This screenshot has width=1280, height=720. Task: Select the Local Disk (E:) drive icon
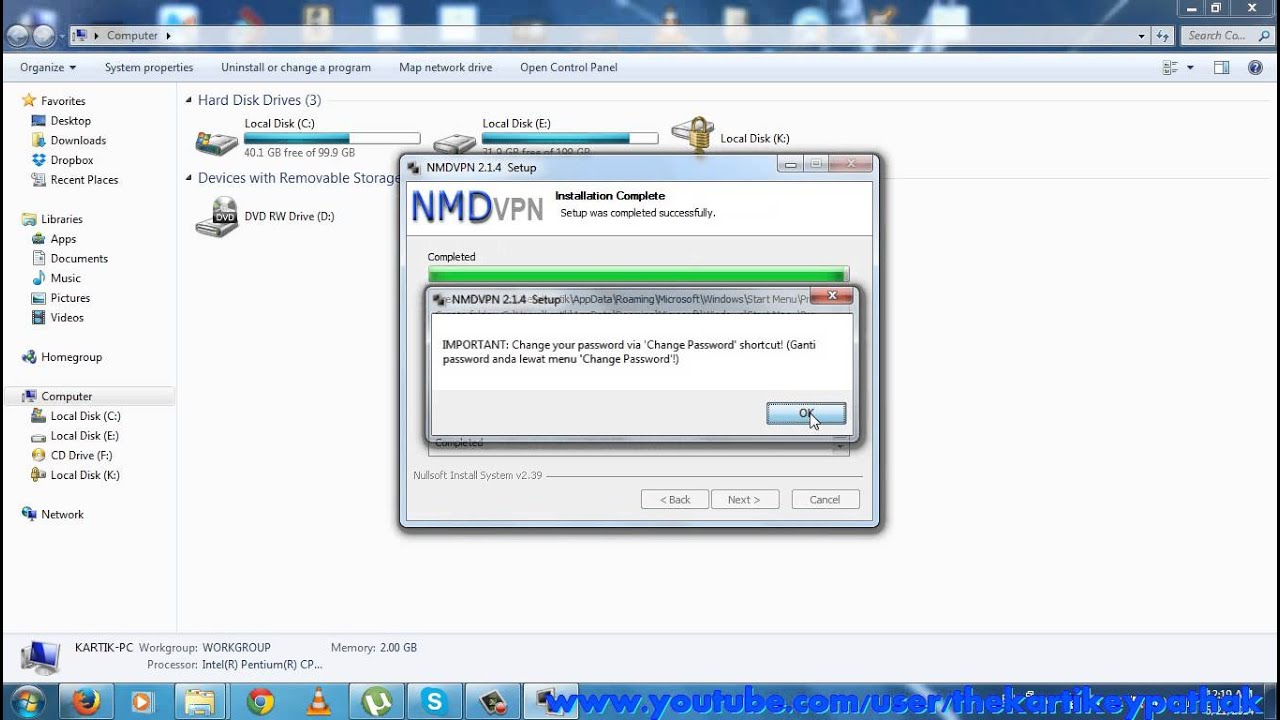click(454, 143)
